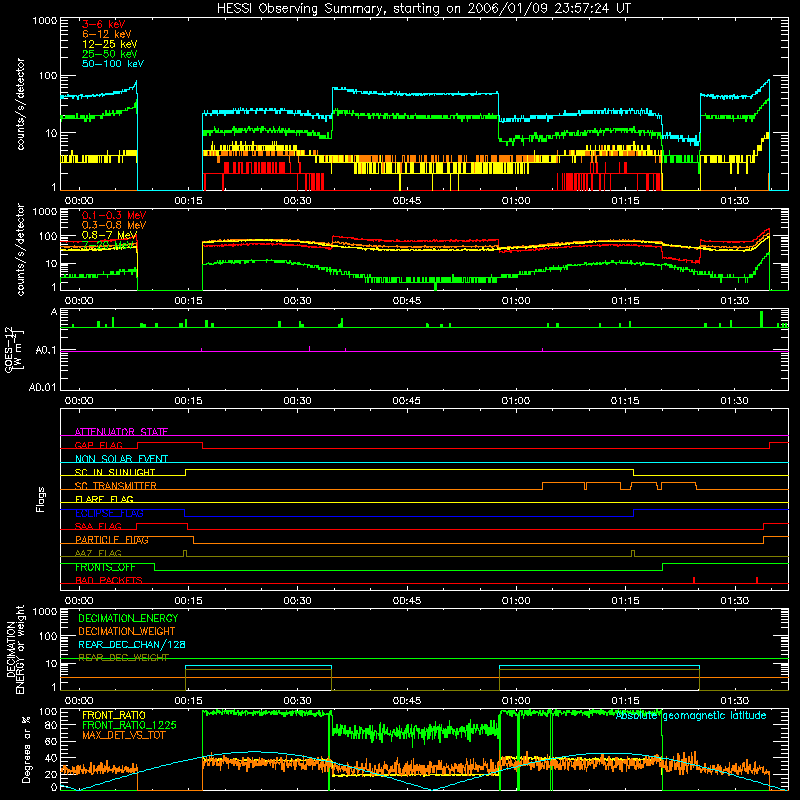Screen dimensions: 800x800
Task: Select the DECIMATION_ENERGY legend label
Action: (128, 618)
